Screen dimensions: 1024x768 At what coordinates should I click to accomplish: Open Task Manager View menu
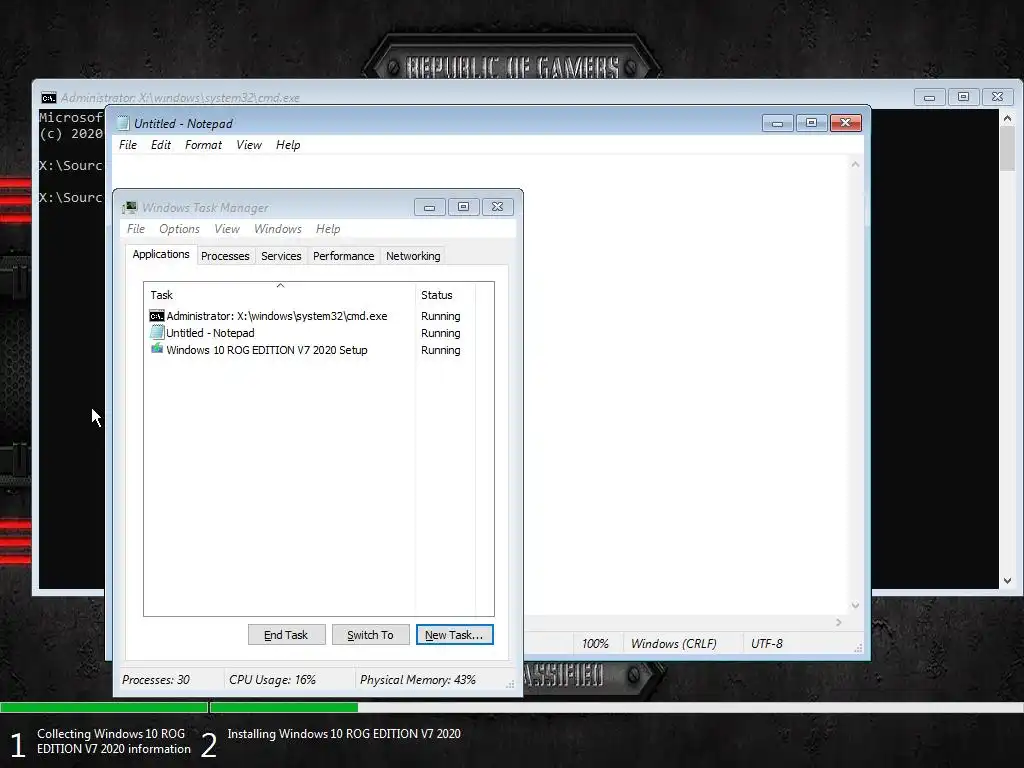(x=227, y=229)
